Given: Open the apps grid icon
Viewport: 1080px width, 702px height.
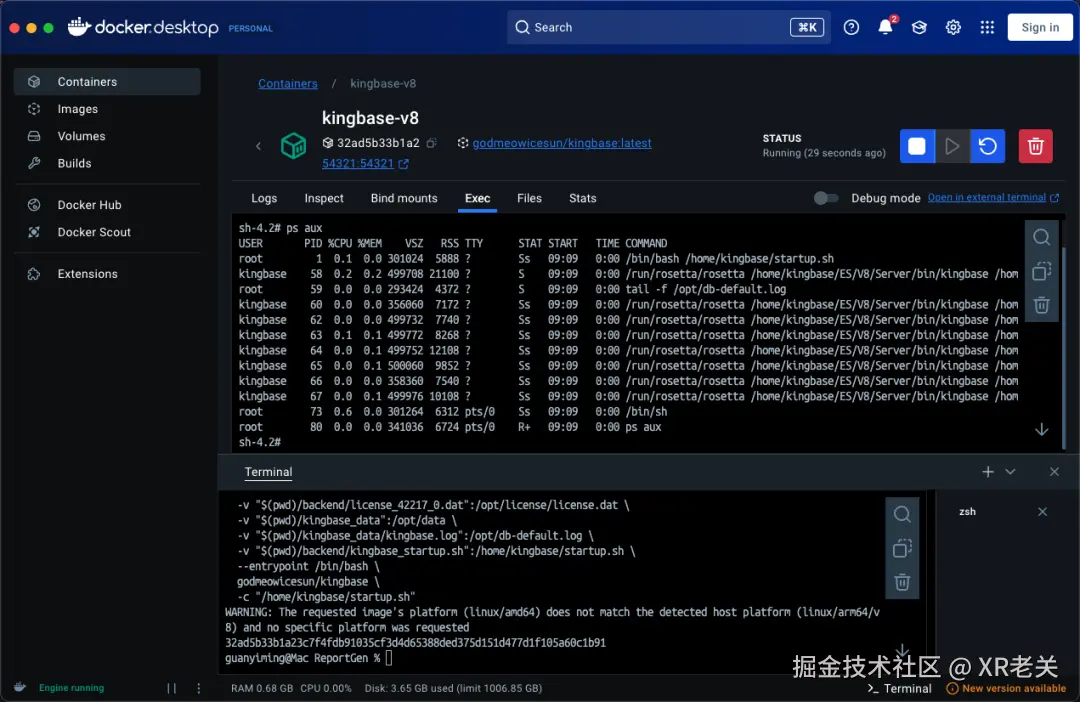Looking at the screenshot, I should [987, 28].
